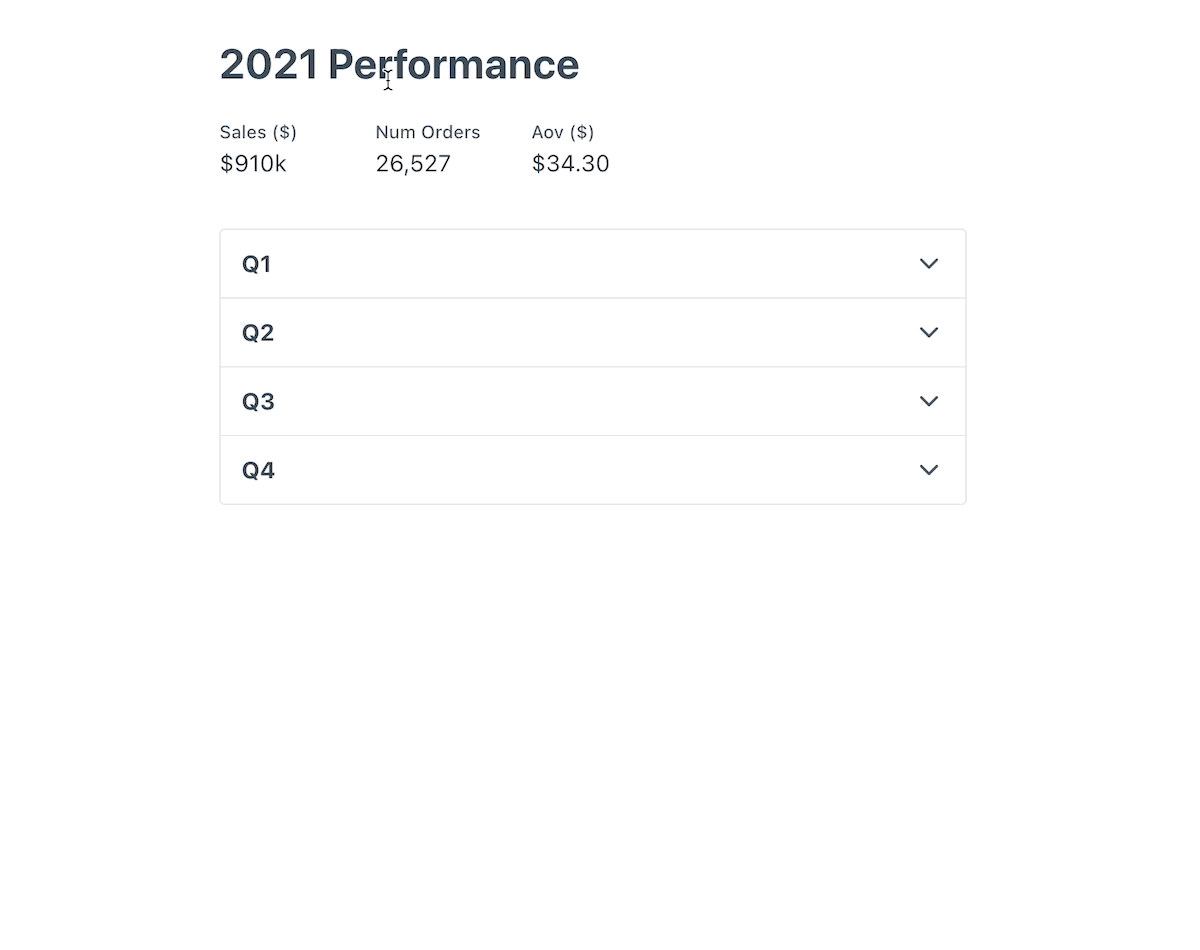Open the Q4 accordion via its label
This screenshot has height=950, width=1200.
pos(258,471)
